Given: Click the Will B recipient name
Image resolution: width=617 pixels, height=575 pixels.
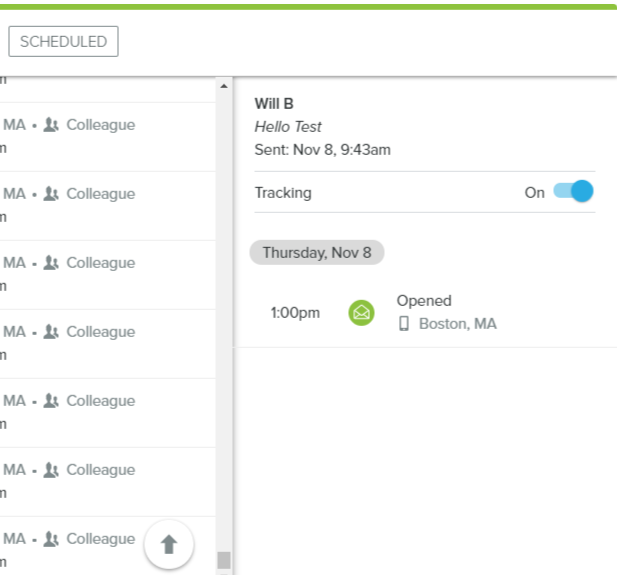Looking at the screenshot, I should (274, 104).
